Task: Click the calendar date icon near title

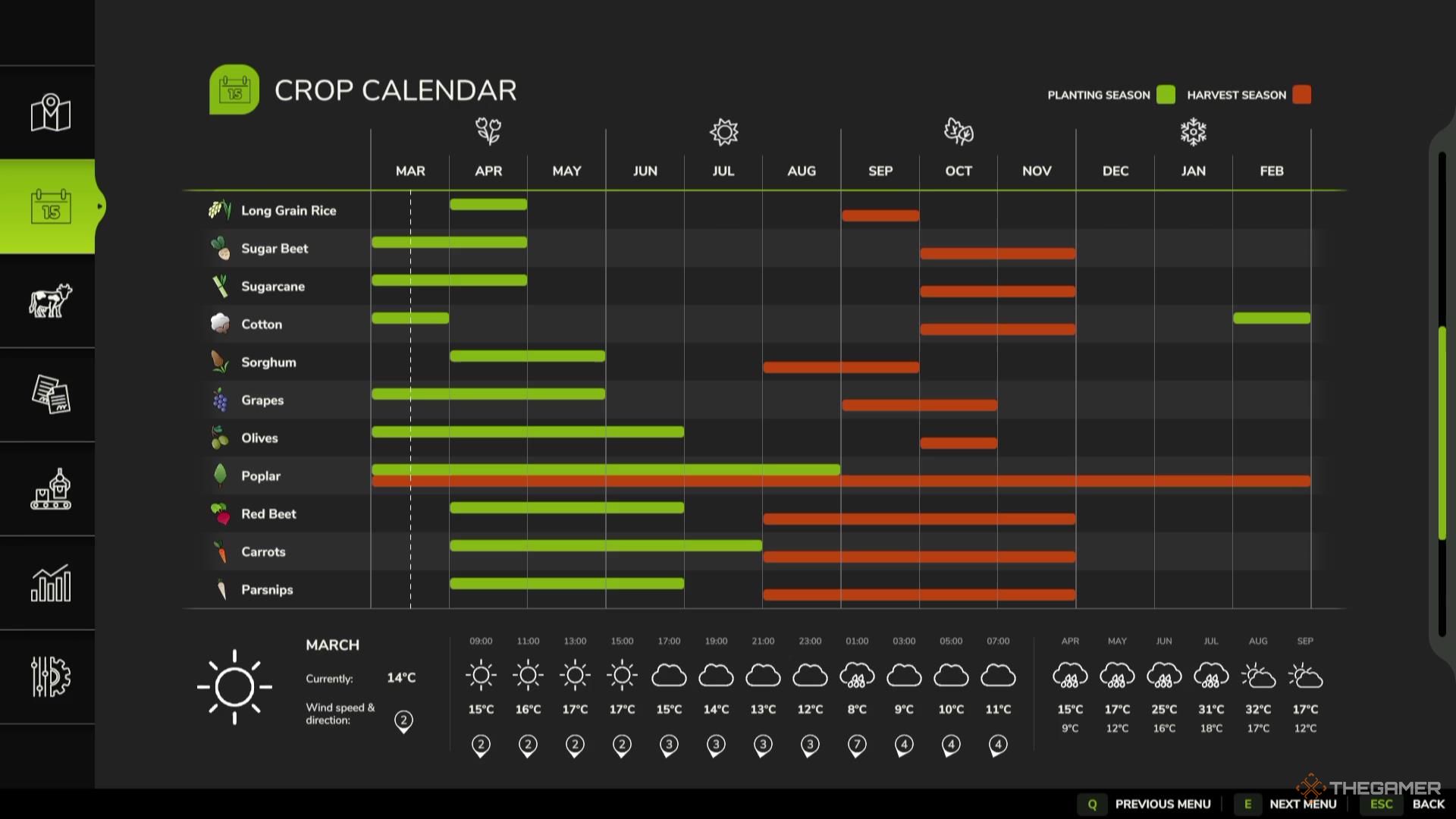Action: [x=236, y=91]
